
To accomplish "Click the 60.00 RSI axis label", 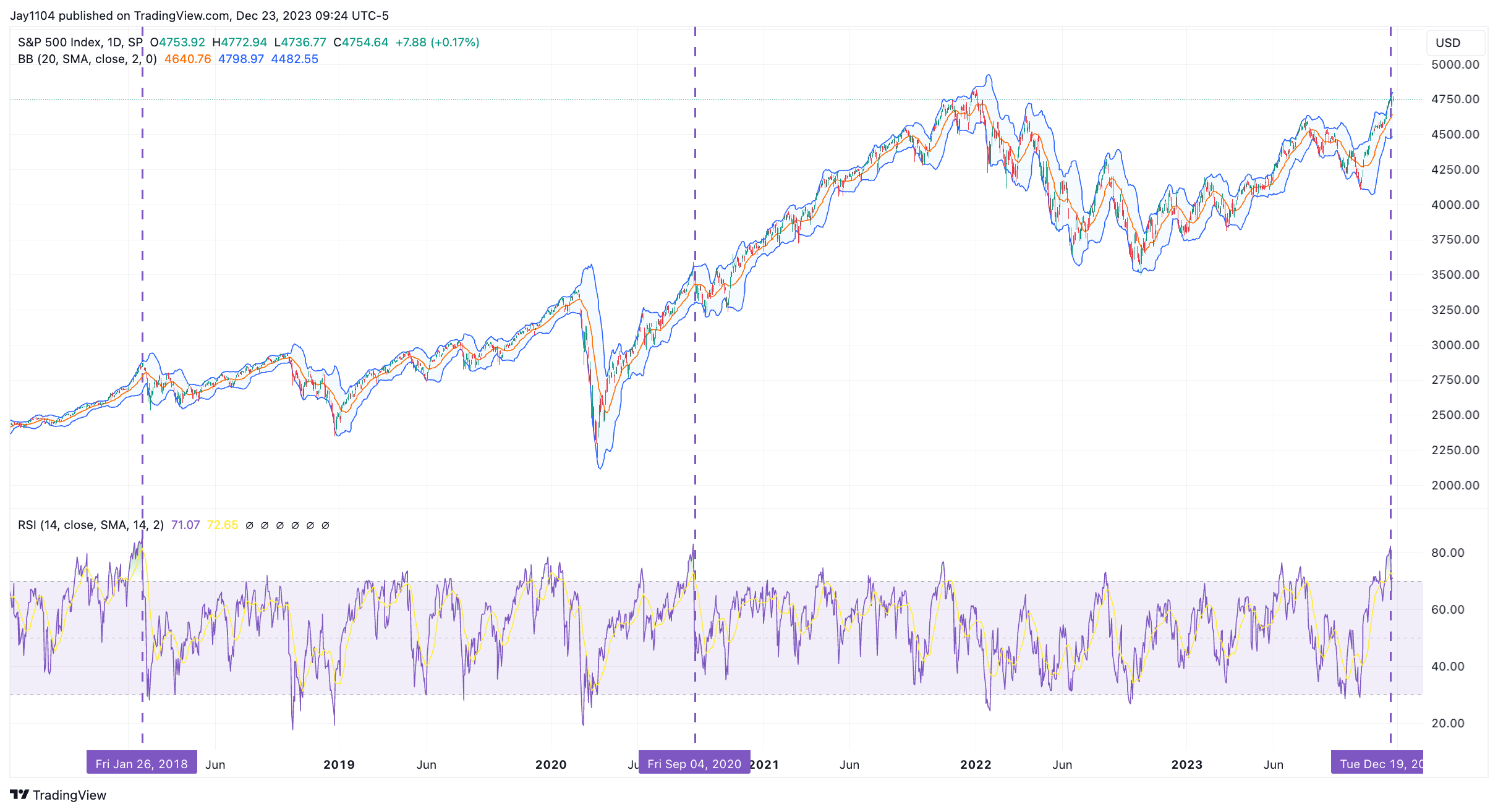I will [x=1448, y=609].
